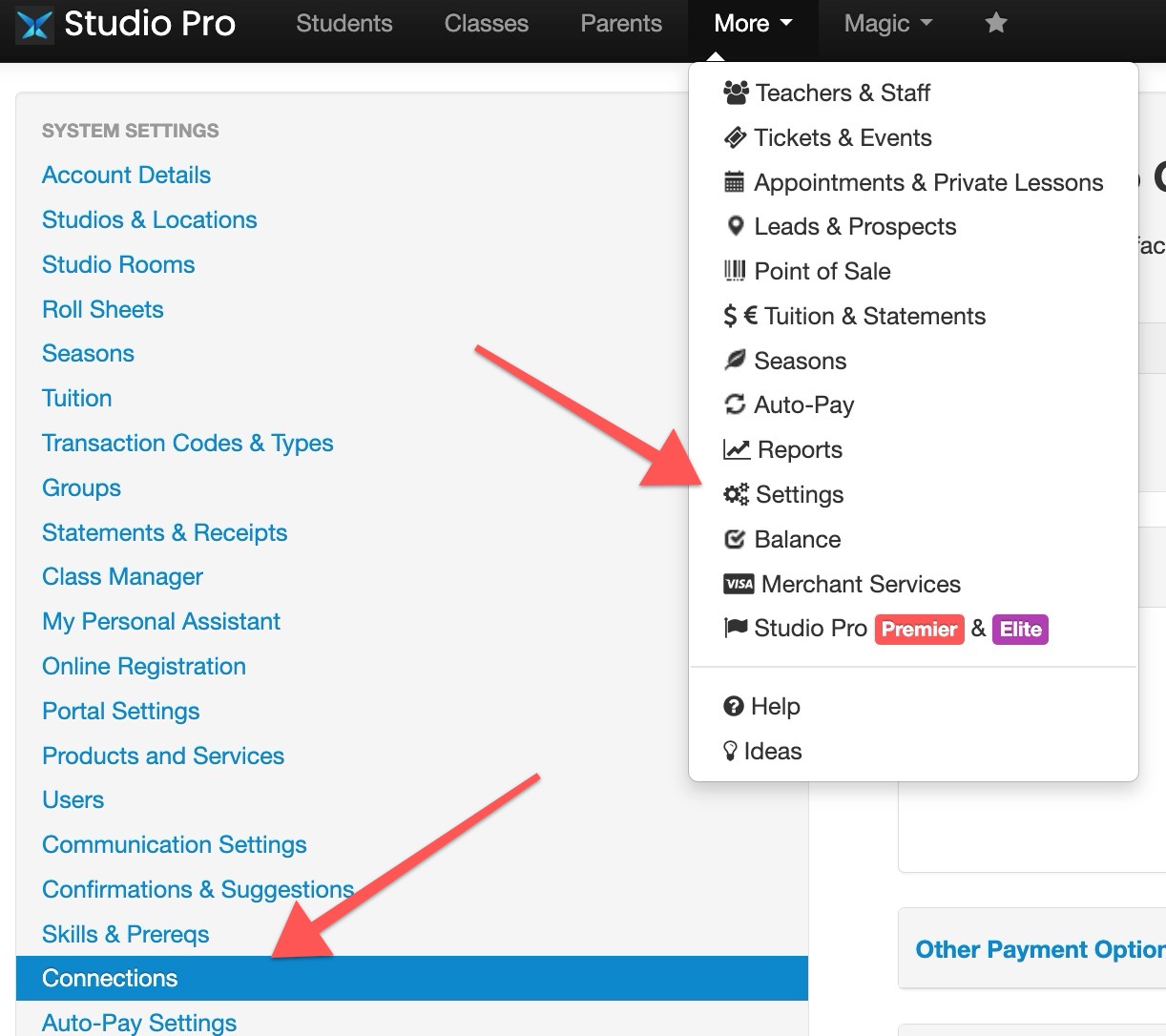The image size is (1166, 1036).
Task: Click the dollar-euro icon beside Tuition & Statements
Action: 740,316
